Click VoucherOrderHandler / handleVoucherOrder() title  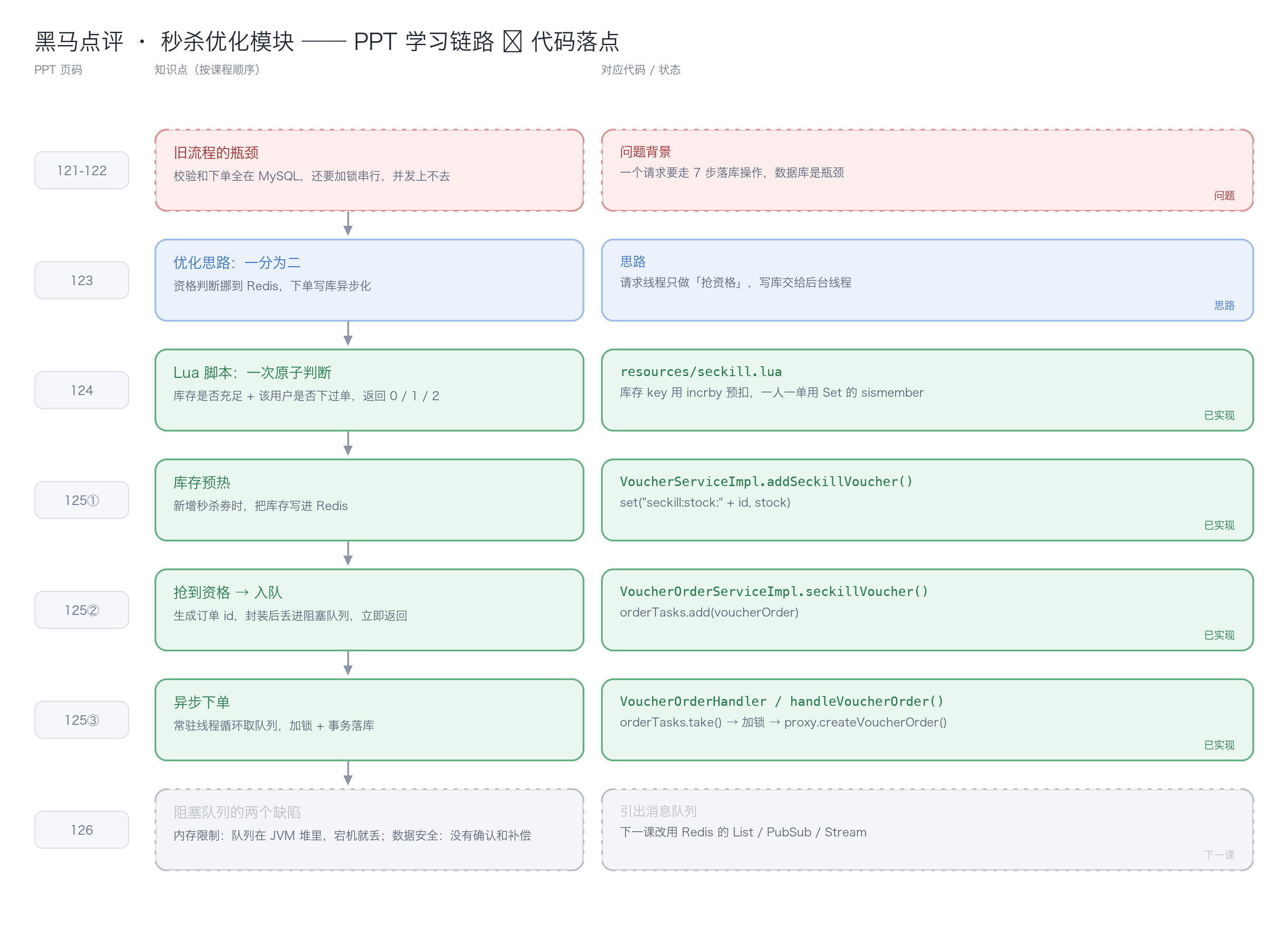pos(781,702)
